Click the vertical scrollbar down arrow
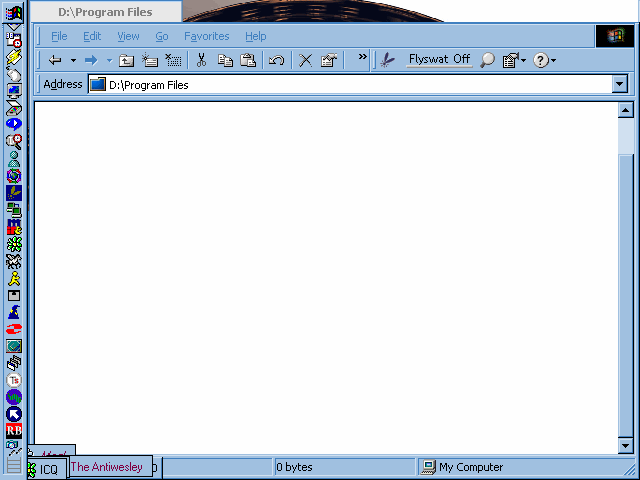 point(626,446)
